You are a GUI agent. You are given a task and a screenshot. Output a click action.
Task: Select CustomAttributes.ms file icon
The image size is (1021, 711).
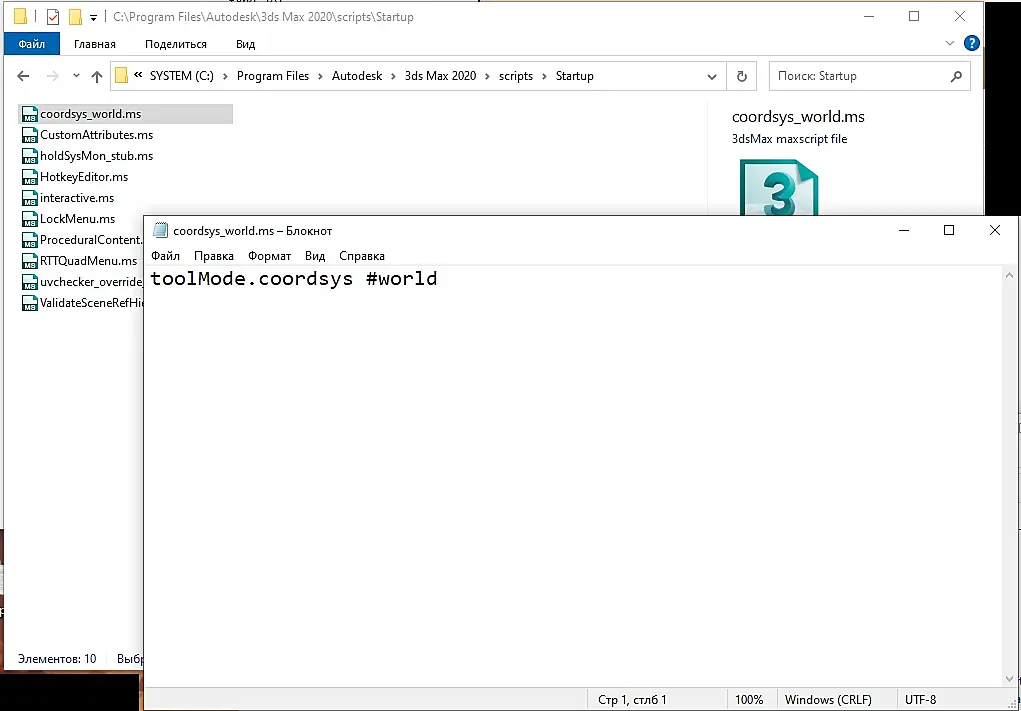point(29,135)
